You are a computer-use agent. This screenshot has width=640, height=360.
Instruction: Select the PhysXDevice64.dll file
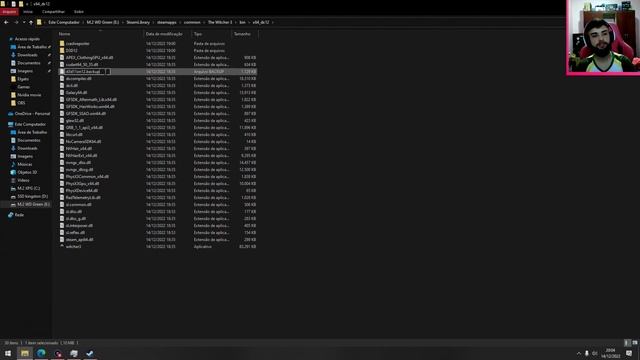[x=82, y=190]
